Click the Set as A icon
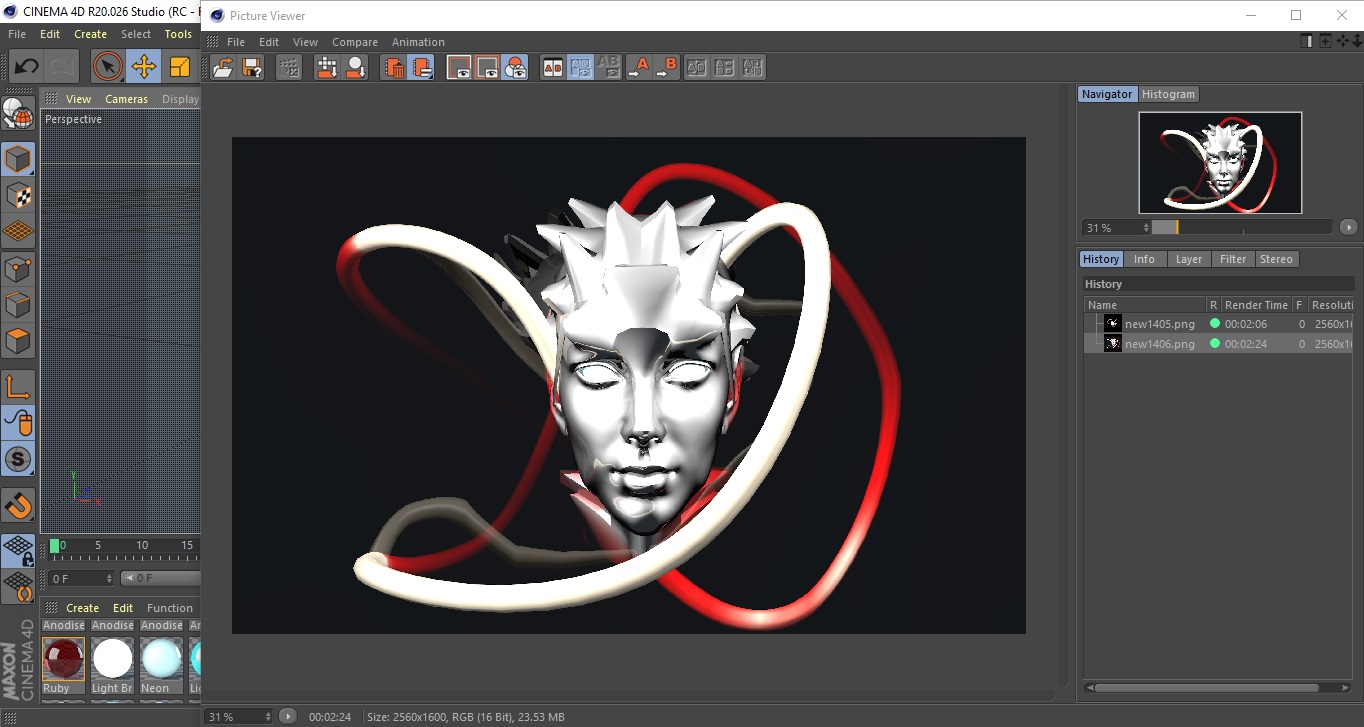The image size is (1364, 727). (638, 67)
